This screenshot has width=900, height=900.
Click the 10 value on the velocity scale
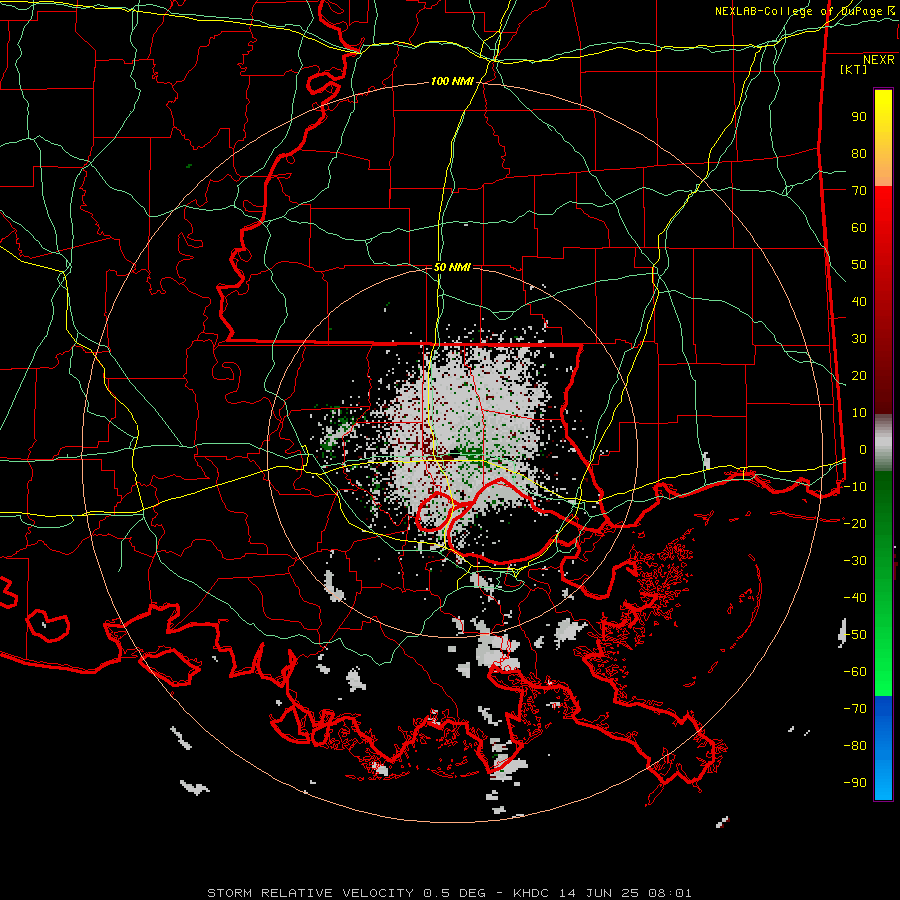click(859, 413)
